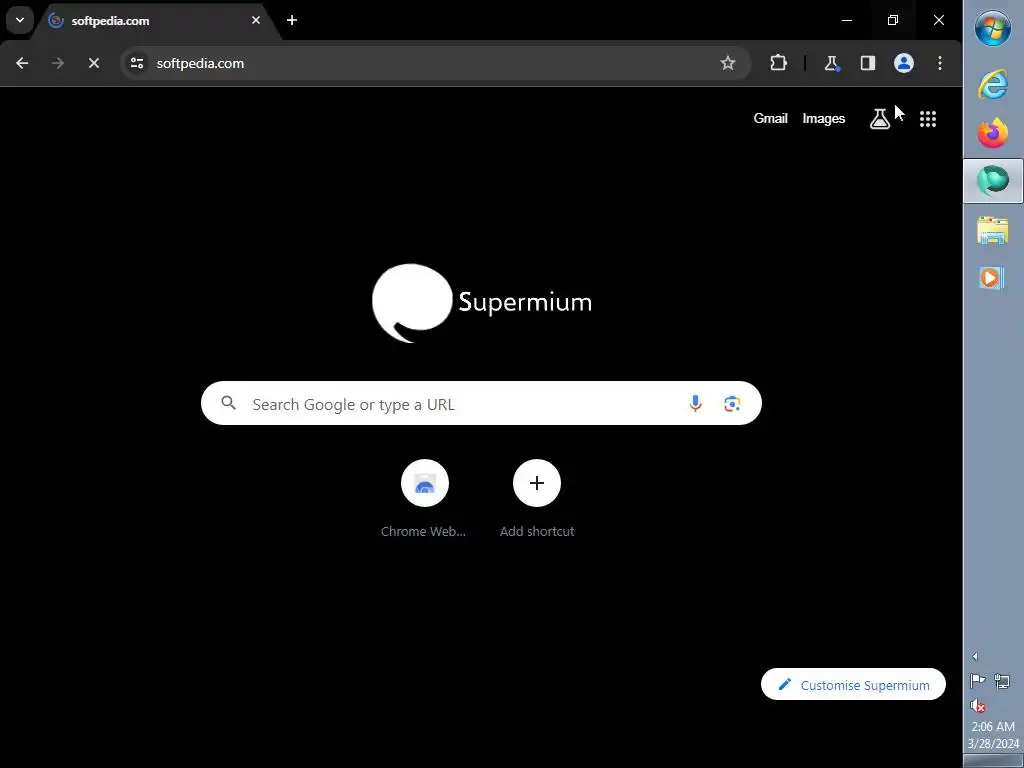The image size is (1024, 768).
Task: Click the Supermium logo
Action: (482, 303)
